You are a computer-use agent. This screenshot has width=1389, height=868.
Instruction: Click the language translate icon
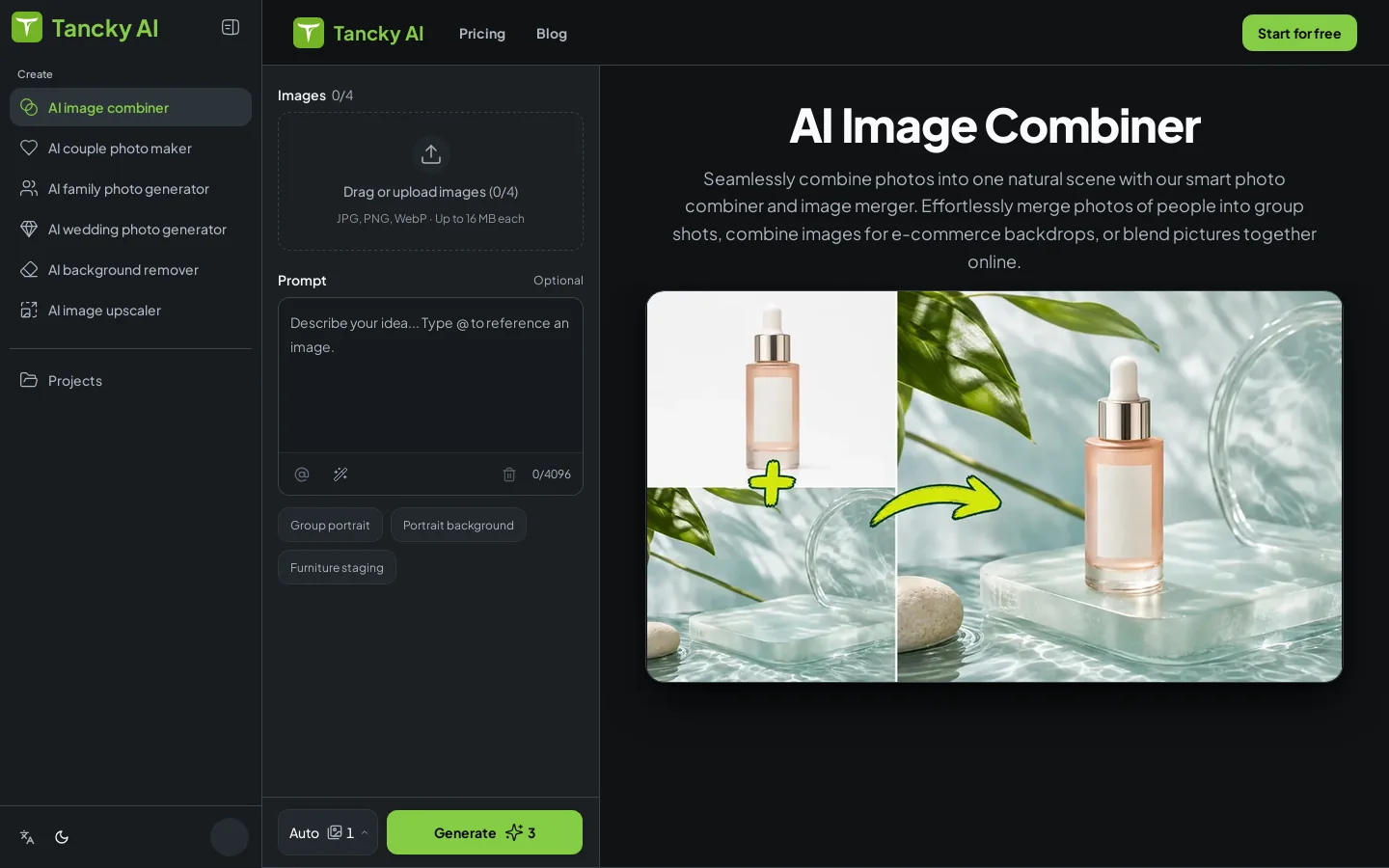[27, 837]
